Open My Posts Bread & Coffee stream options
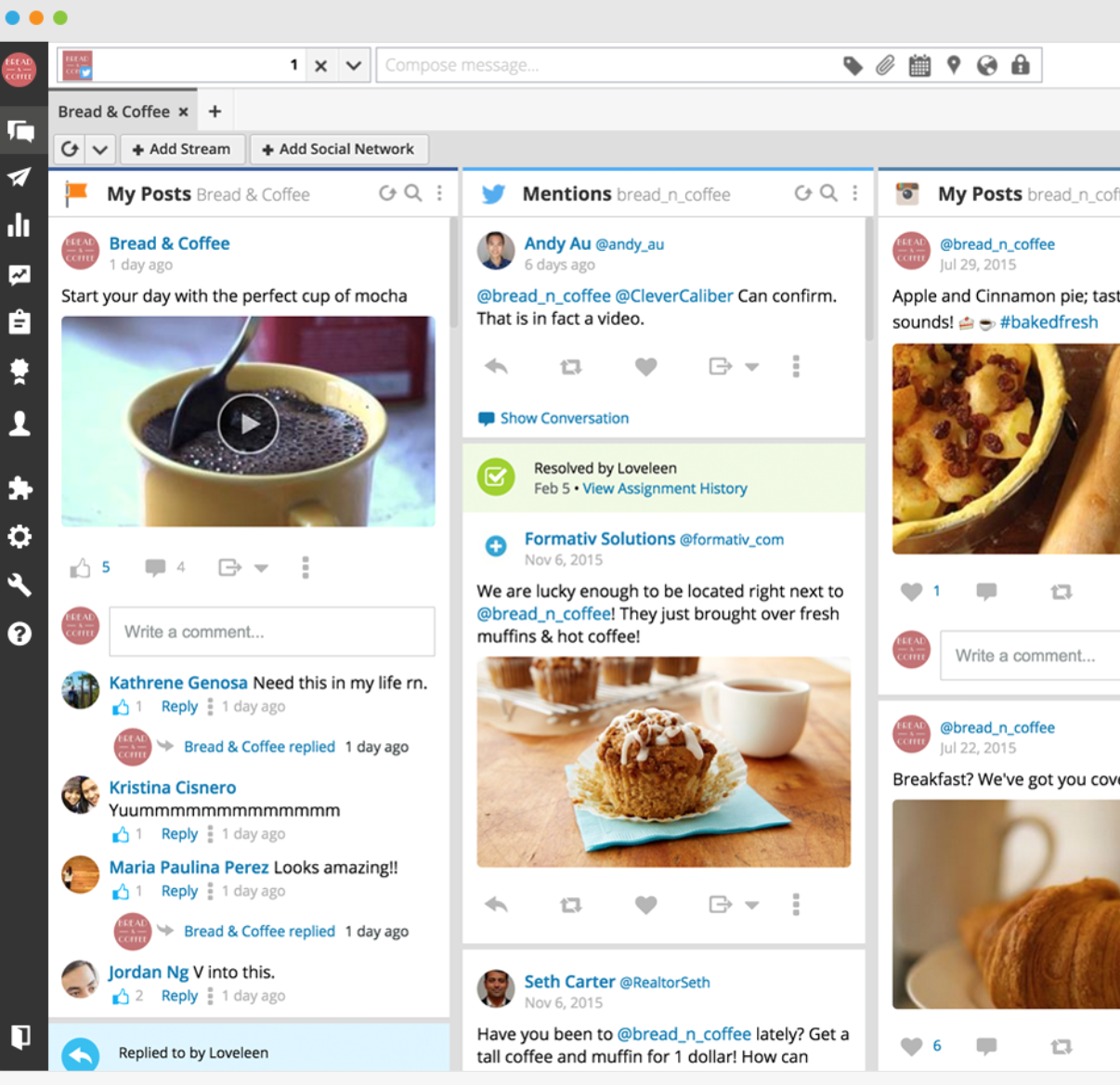The image size is (1120, 1085). 439,192
